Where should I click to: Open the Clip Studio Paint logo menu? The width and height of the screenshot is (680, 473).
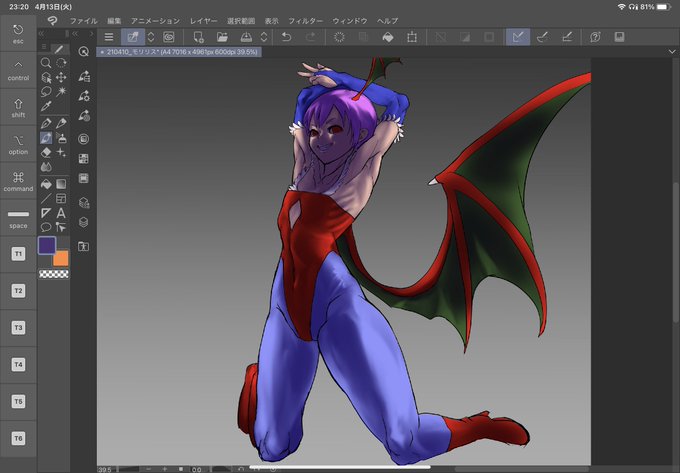coord(52,21)
